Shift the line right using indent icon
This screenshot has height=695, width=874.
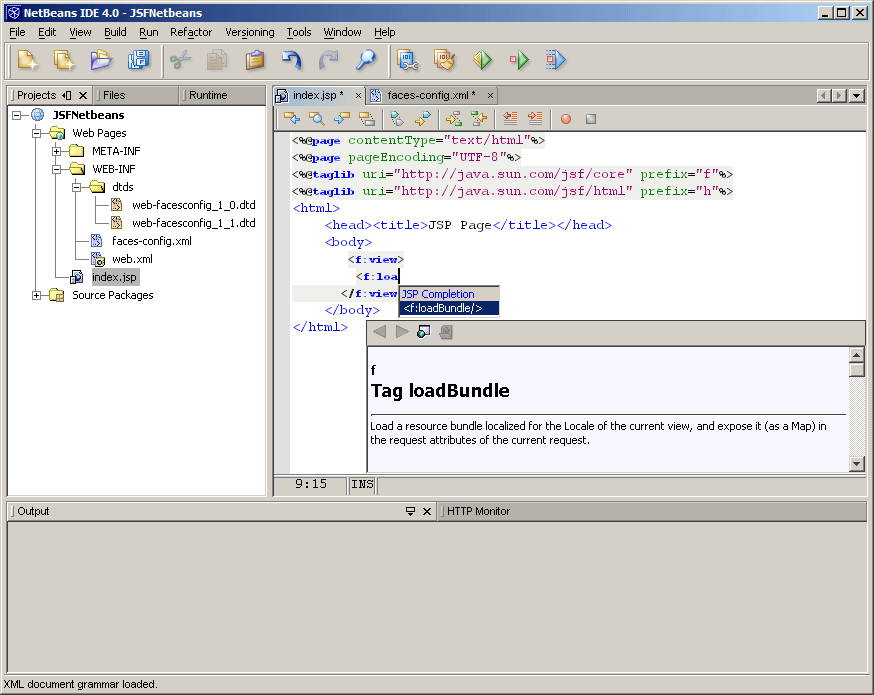533,118
